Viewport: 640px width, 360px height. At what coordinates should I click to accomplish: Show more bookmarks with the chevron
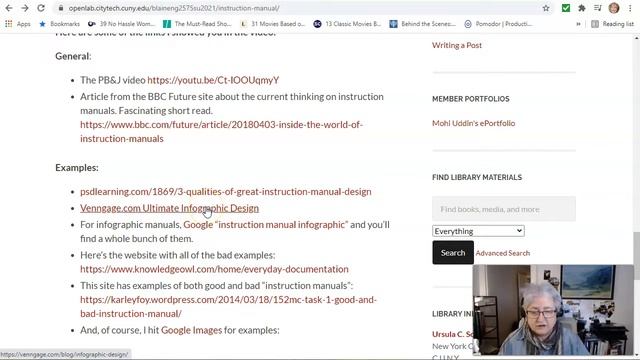tap(578, 24)
